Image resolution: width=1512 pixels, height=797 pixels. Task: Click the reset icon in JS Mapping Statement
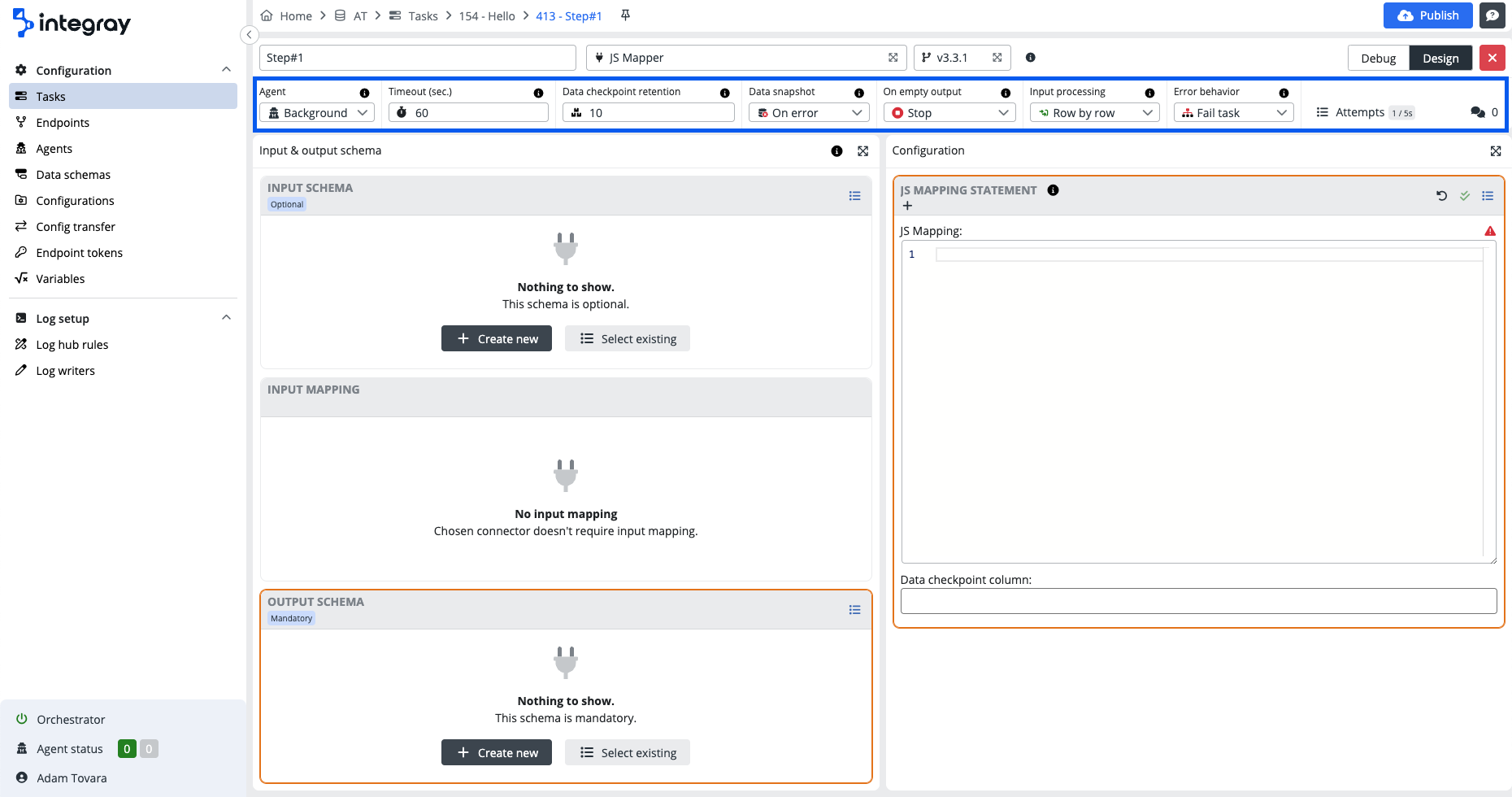(x=1441, y=195)
